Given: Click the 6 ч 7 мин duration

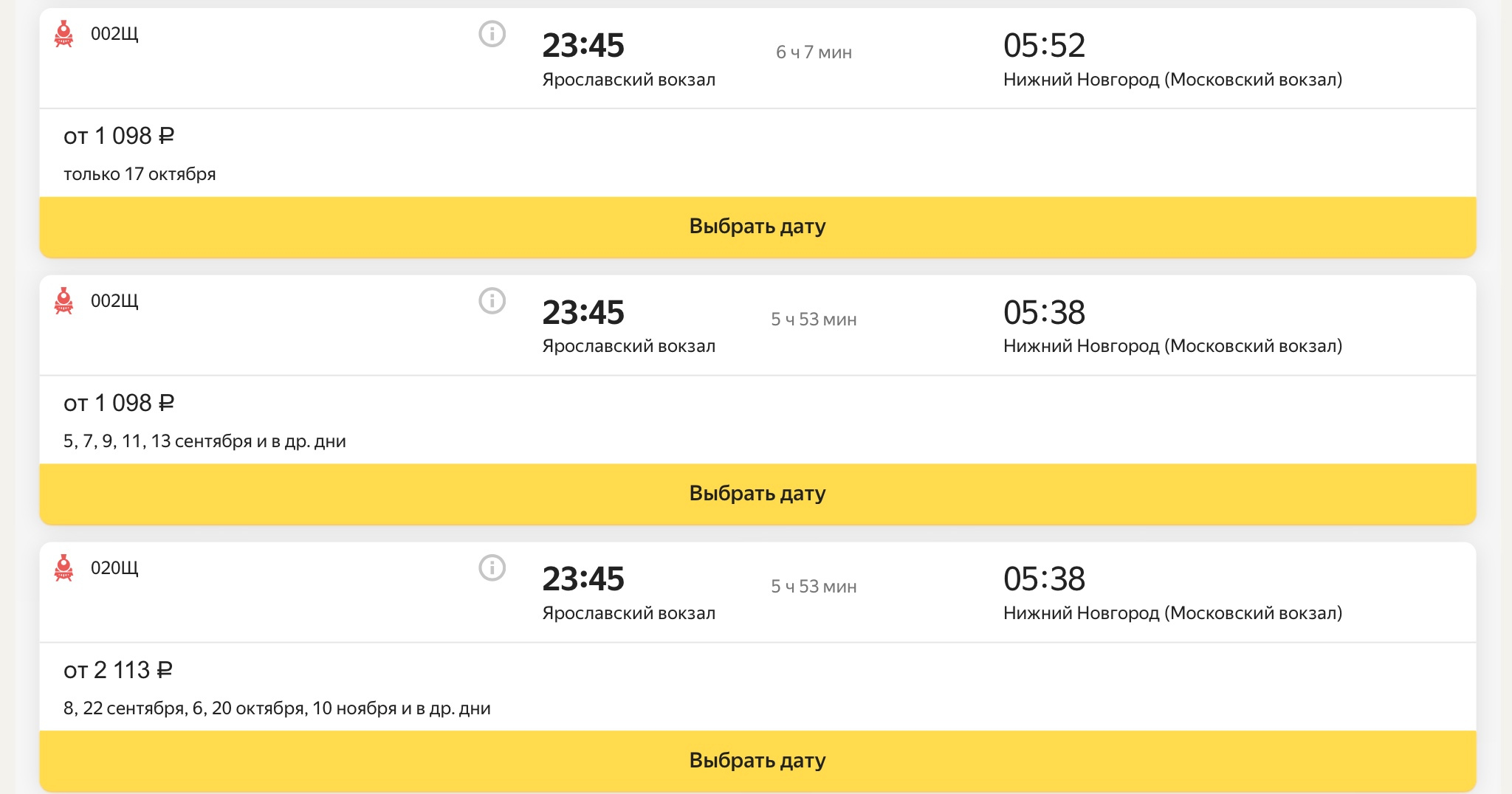Looking at the screenshot, I should point(814,52).
